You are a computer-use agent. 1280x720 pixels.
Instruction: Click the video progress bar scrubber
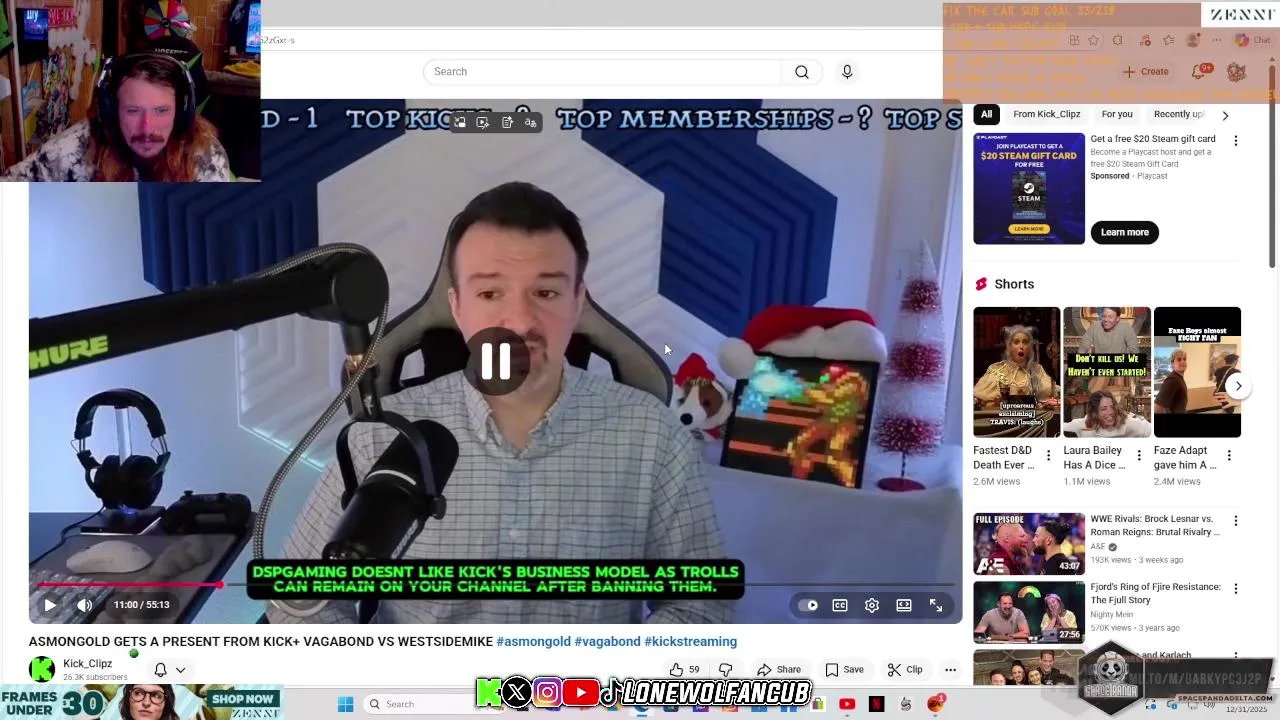click(219, 584)
